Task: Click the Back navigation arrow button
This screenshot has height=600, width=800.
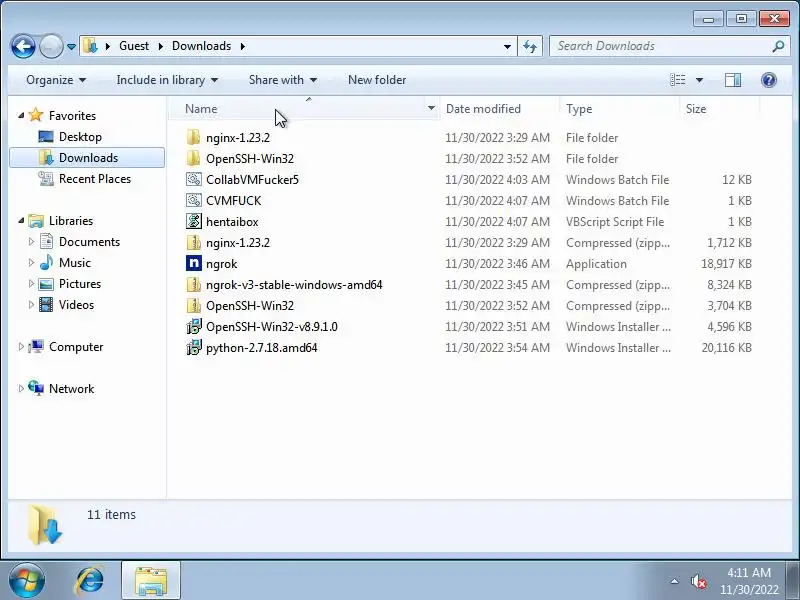Action: coord(23,47)
